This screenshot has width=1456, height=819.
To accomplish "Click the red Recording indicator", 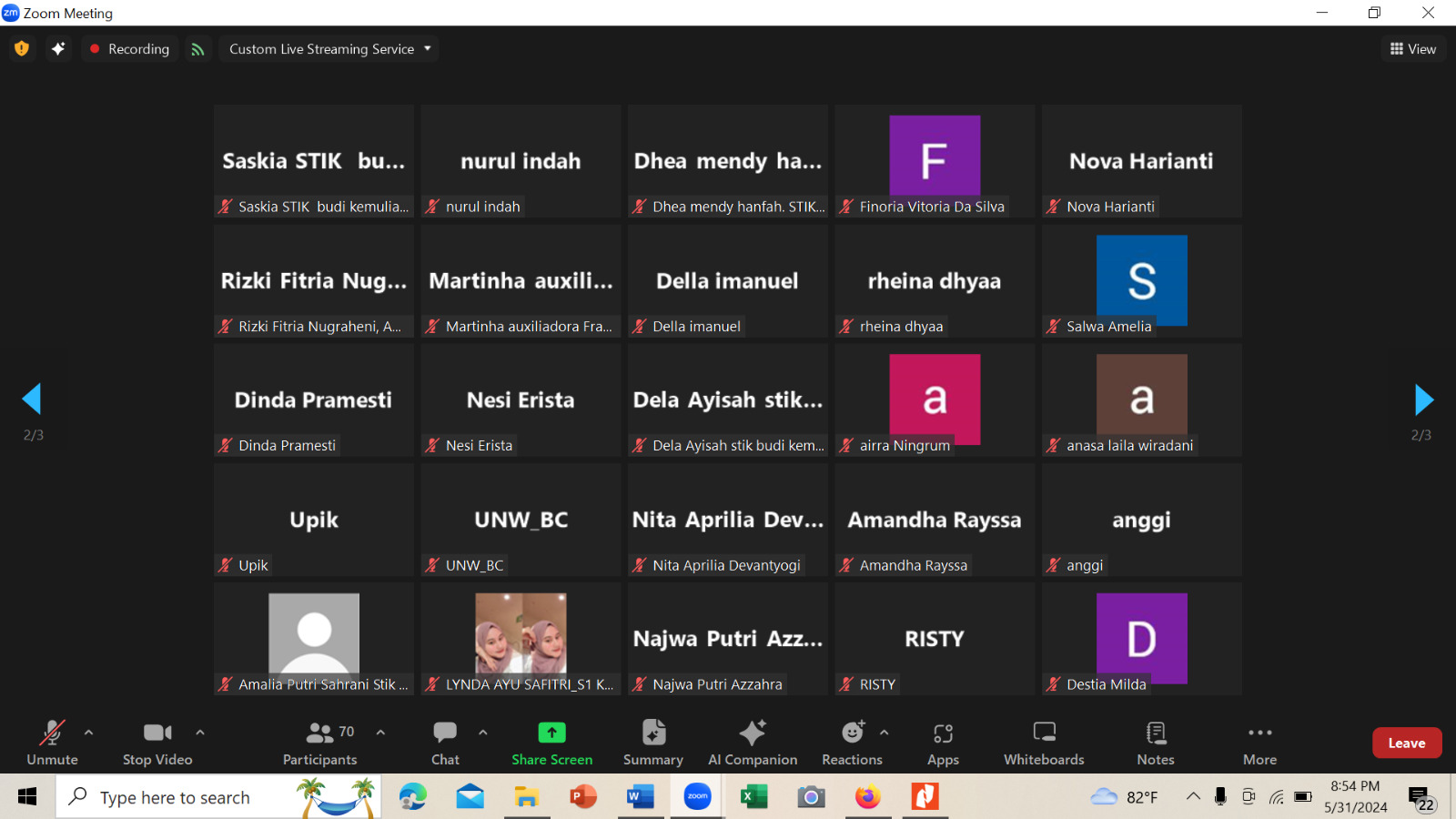I will click(129, 49).
